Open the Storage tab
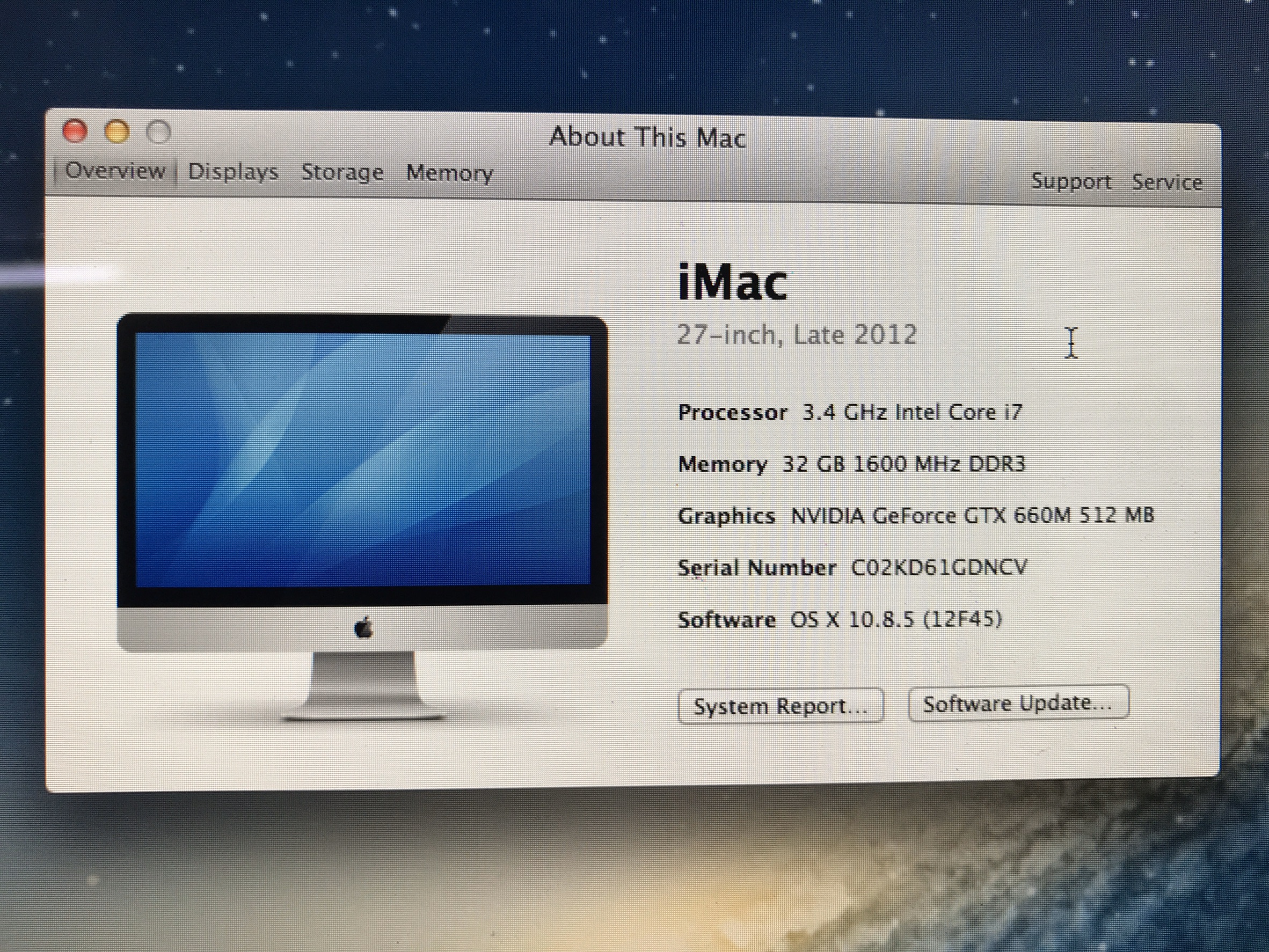Screen dimensions: 1269x952 (x=342, y=172)
